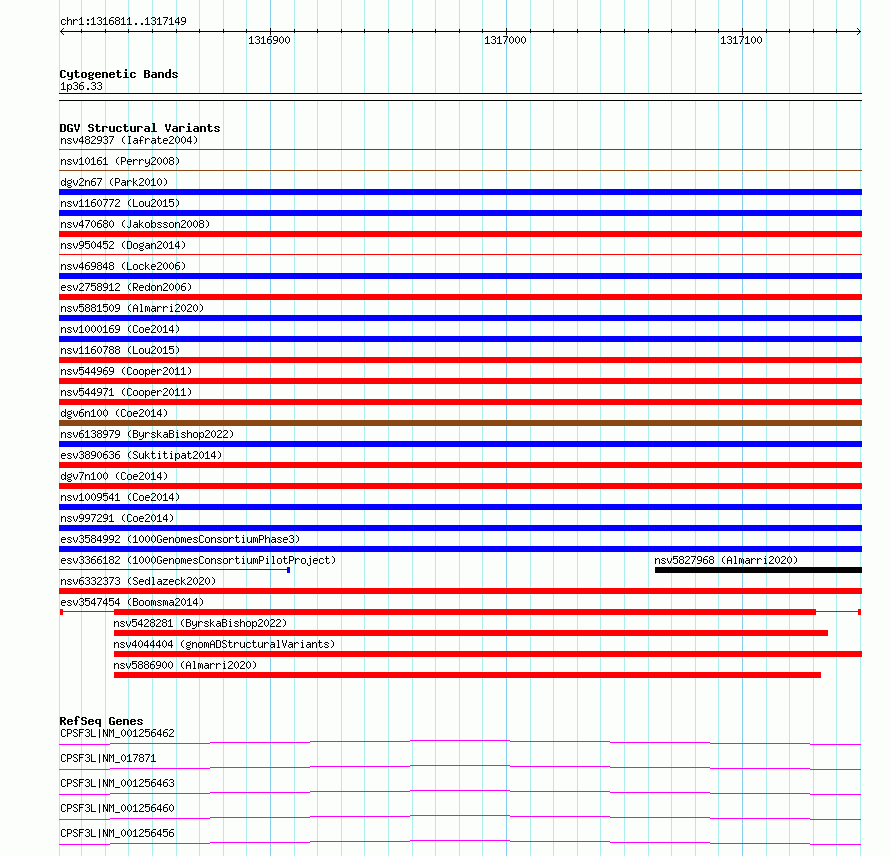Open nsv4044404 (gnomADStructuralVariants) label
Screen dimensions: 890x856
[224, 644]
